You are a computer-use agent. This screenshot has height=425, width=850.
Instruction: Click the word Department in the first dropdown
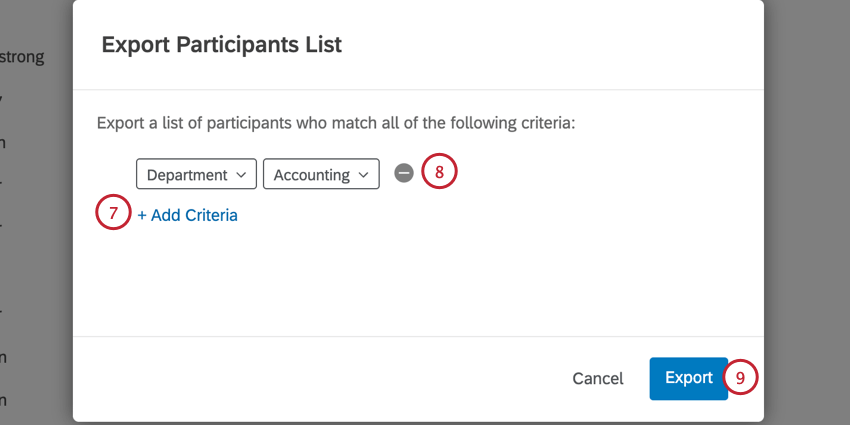click(x=187, y=175)
